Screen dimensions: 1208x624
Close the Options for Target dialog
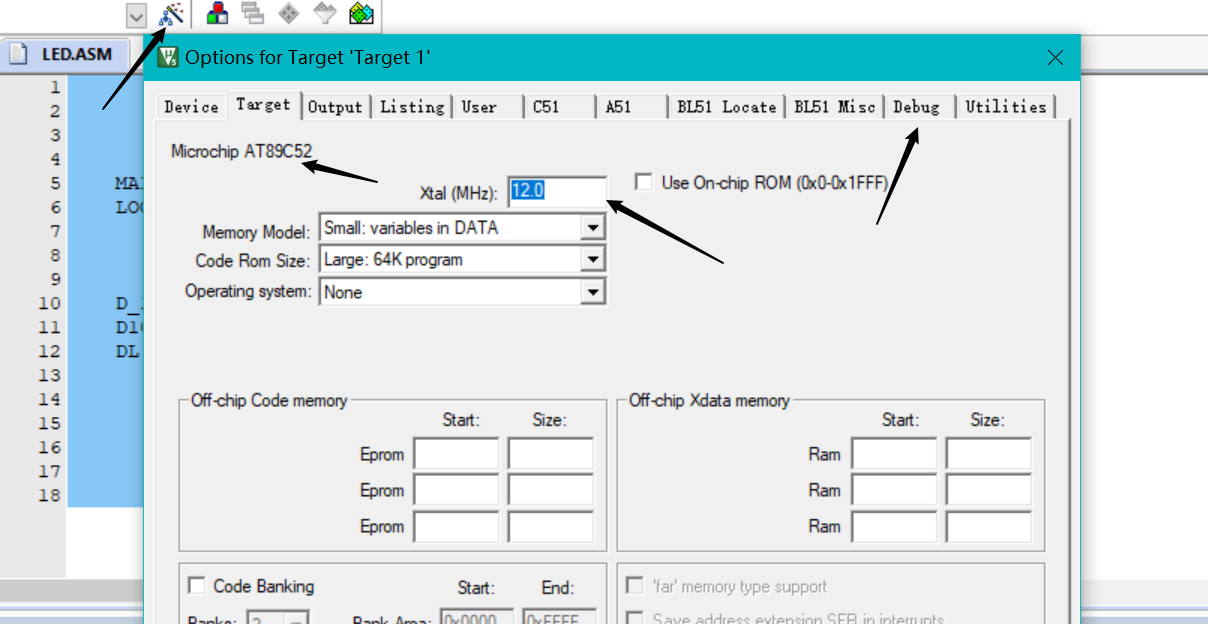(1055, 58)
